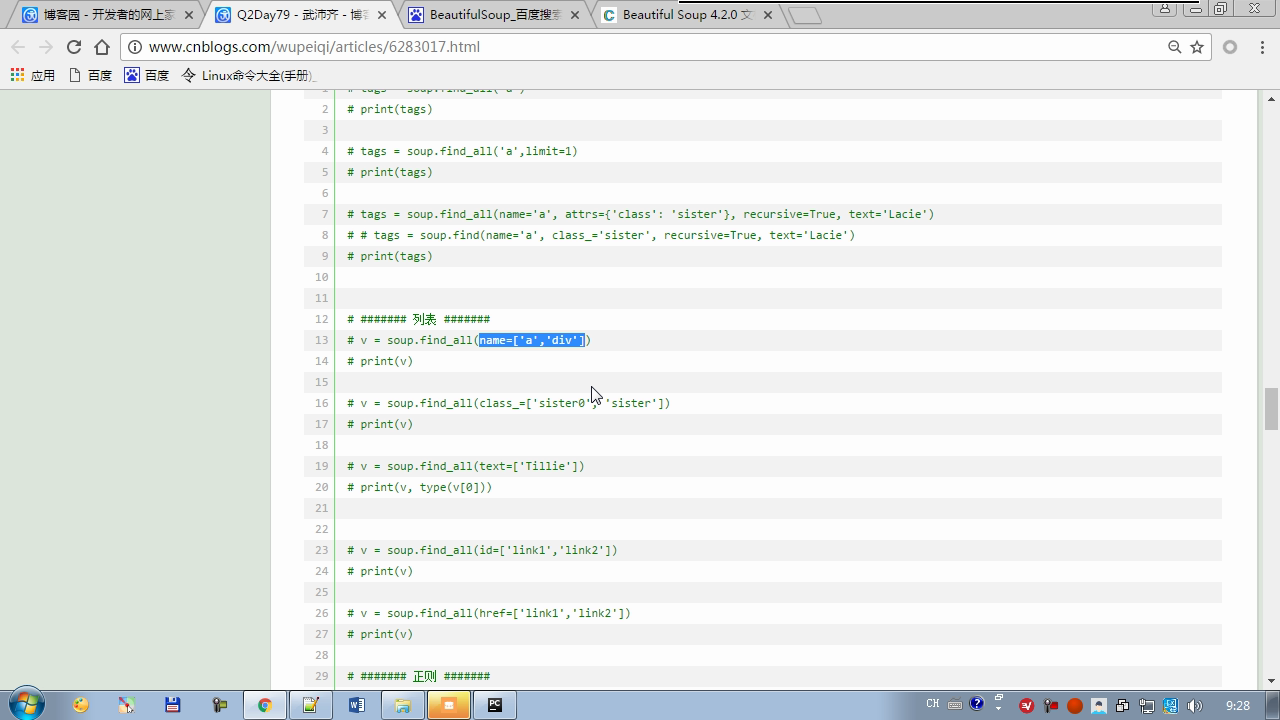
Task: Switch to Beautiful Soup 4.2.0 documentation tab
Action: (x=685, y=15)
